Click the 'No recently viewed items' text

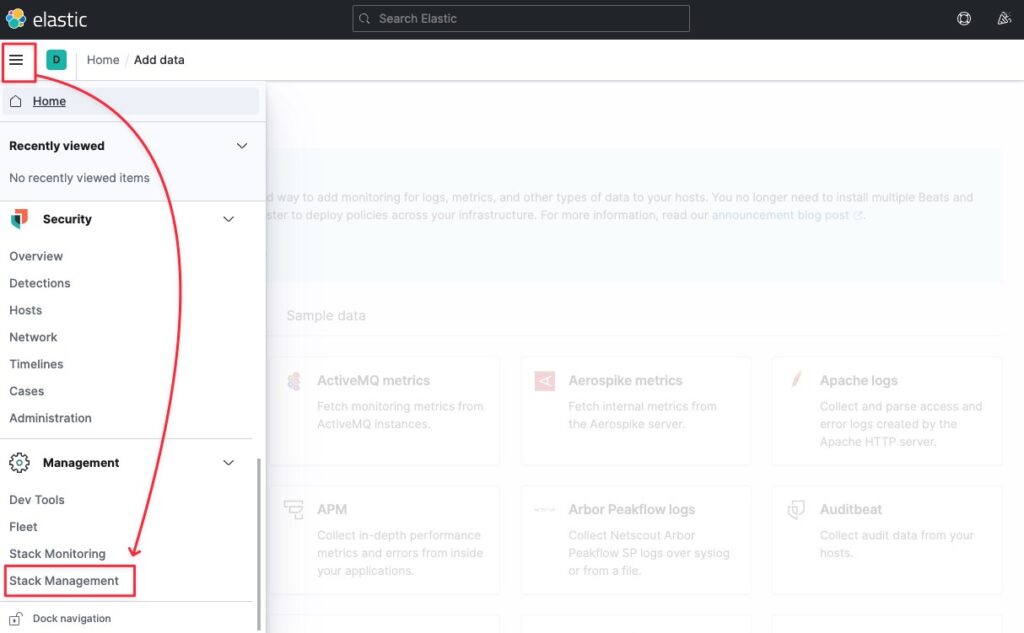tap(79, 178)
